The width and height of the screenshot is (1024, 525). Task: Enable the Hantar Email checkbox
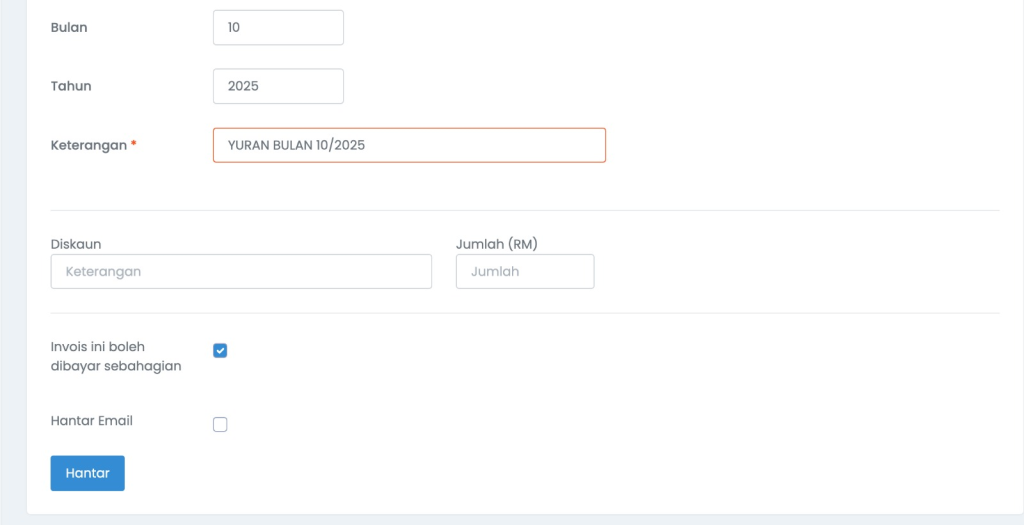coord(220,424)
